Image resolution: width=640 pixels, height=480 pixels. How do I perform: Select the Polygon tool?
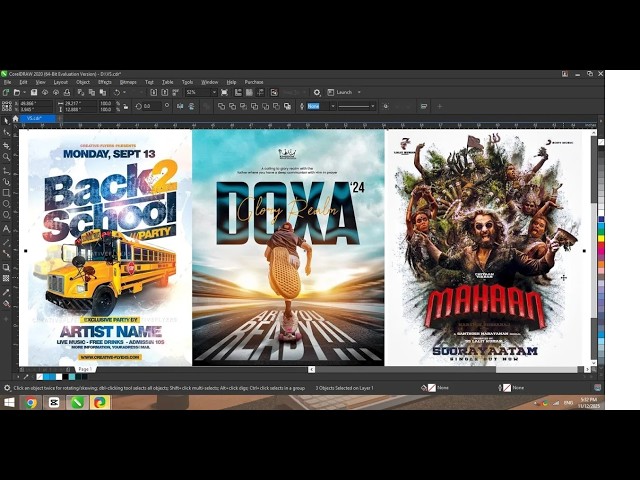(6, 215)
